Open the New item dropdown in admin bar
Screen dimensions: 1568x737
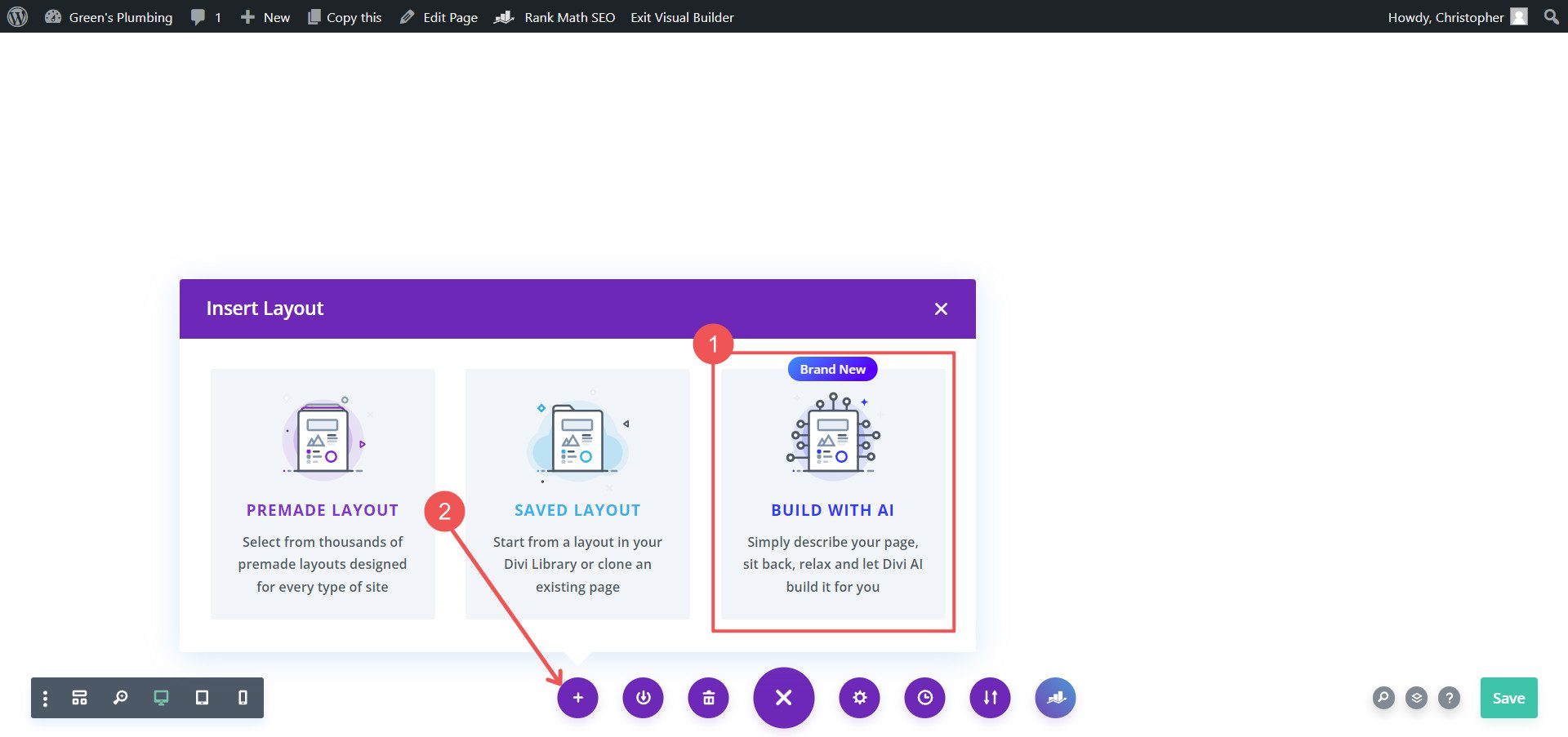pyautogui.click(x=265, y=16)
